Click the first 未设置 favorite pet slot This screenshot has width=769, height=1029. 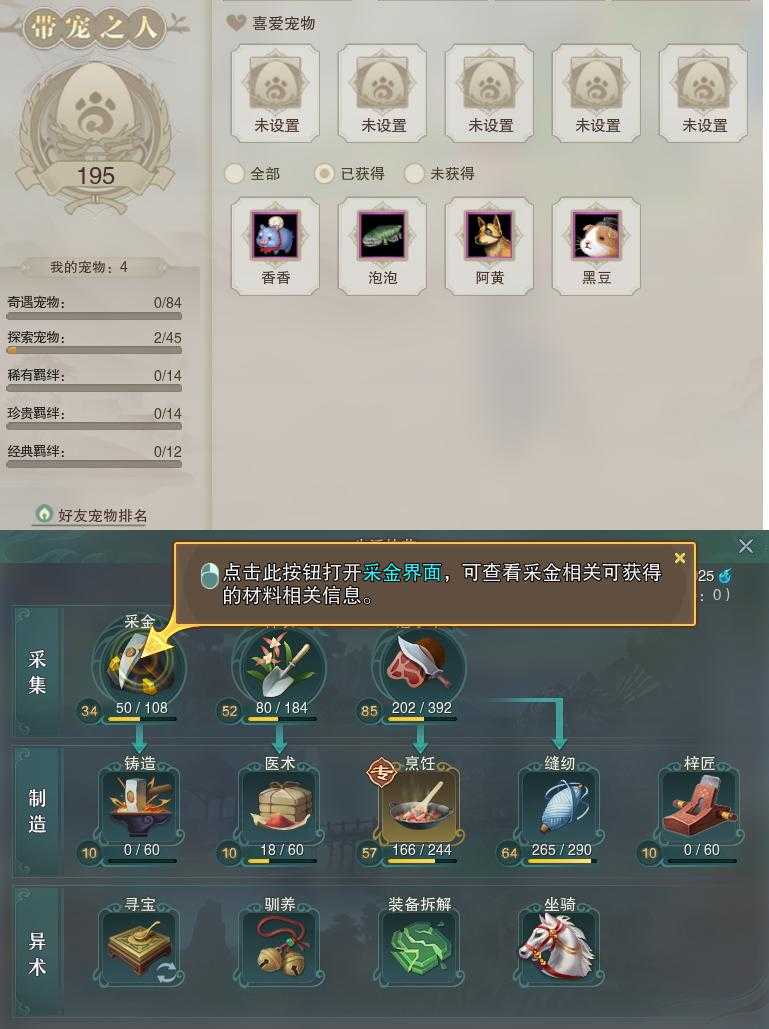click(276, 93)
